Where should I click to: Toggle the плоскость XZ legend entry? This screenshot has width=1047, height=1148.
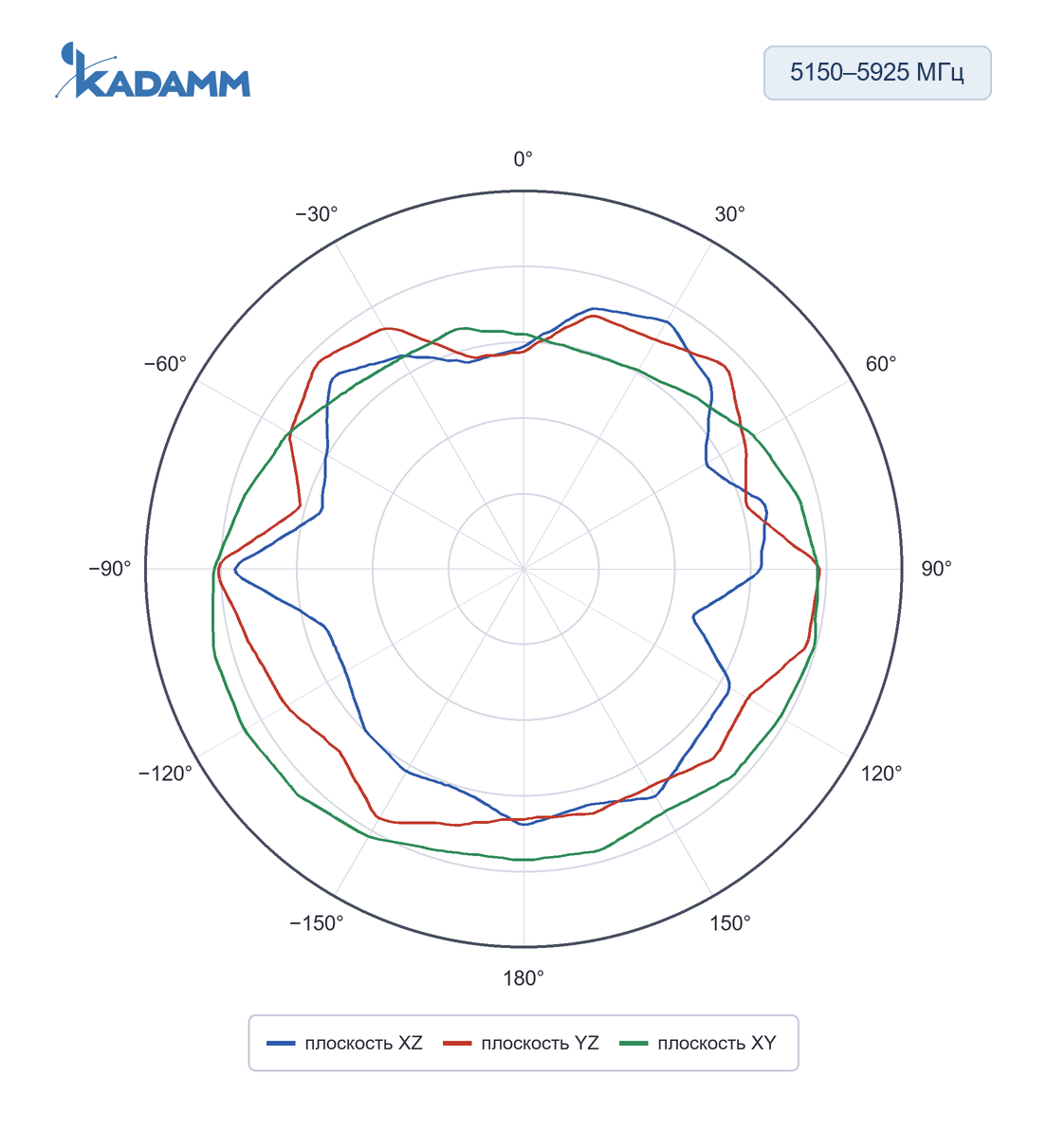point(345,1043)
